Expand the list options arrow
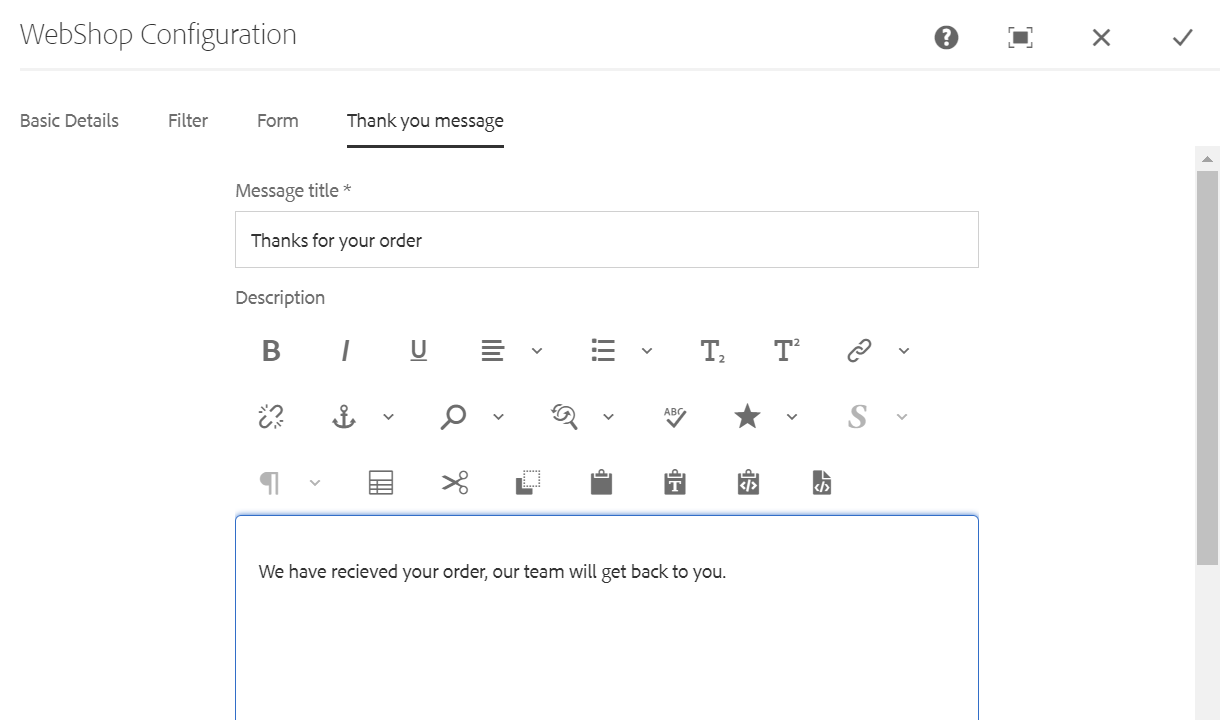 coord(647,351)
